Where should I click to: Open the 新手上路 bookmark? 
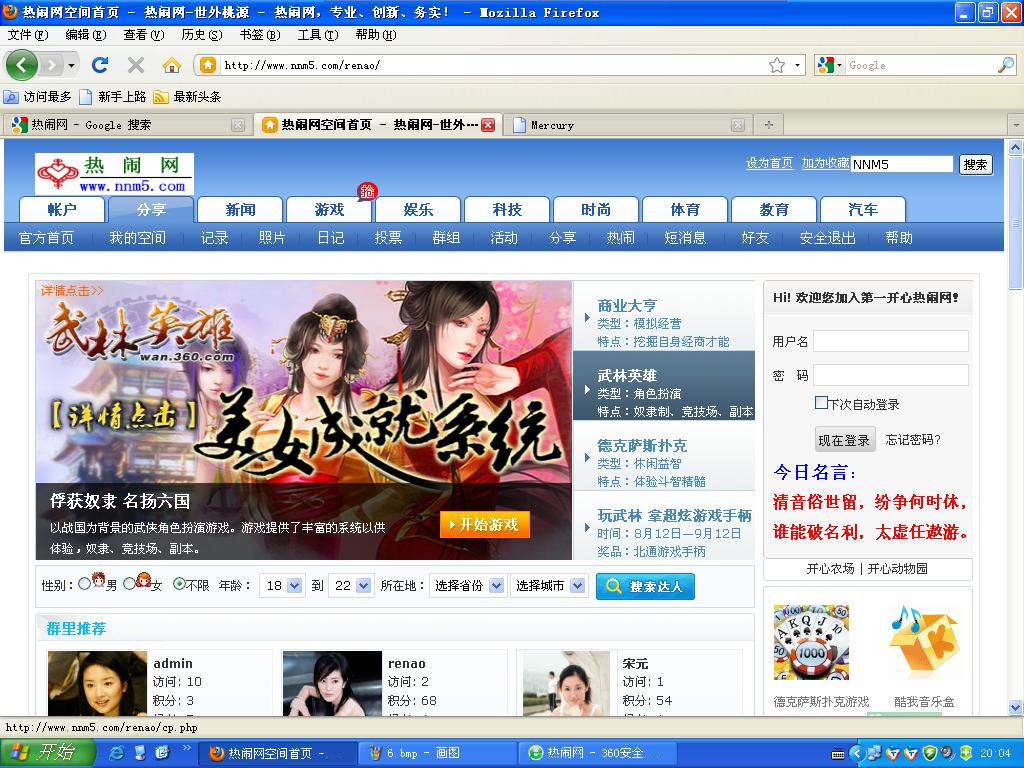tap(112, 97)
